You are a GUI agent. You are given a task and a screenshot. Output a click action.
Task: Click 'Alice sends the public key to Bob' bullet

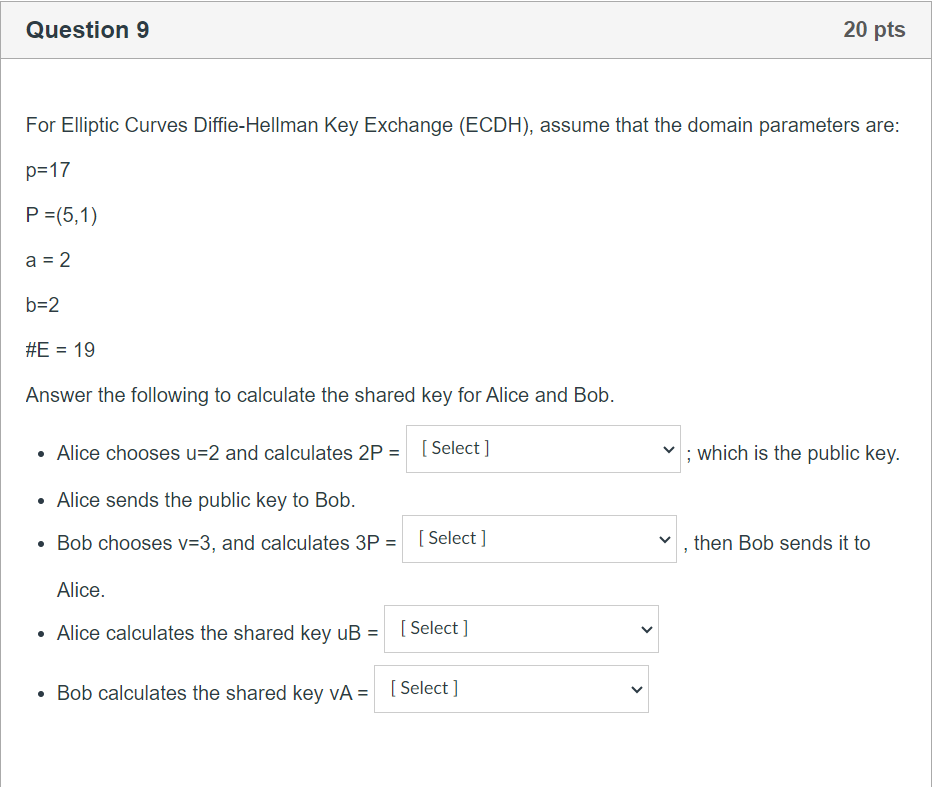point(206,499)
